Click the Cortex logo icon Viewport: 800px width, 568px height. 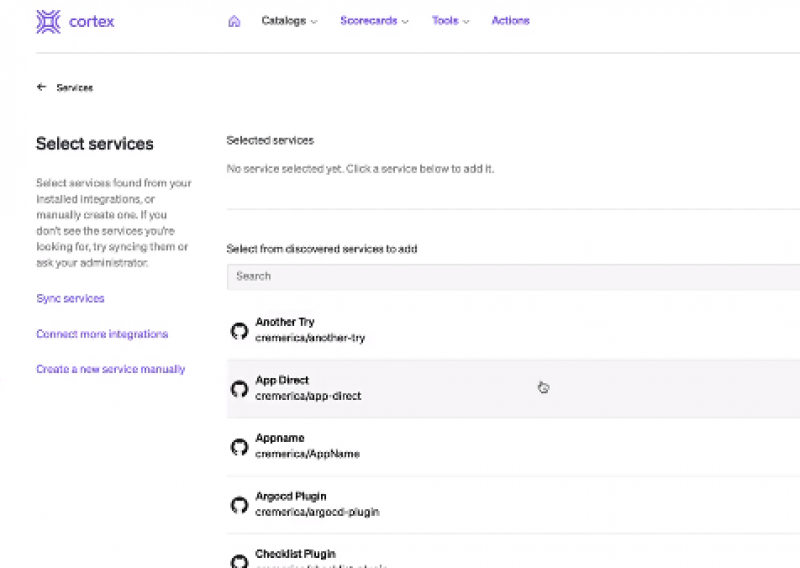pos(48,22)
